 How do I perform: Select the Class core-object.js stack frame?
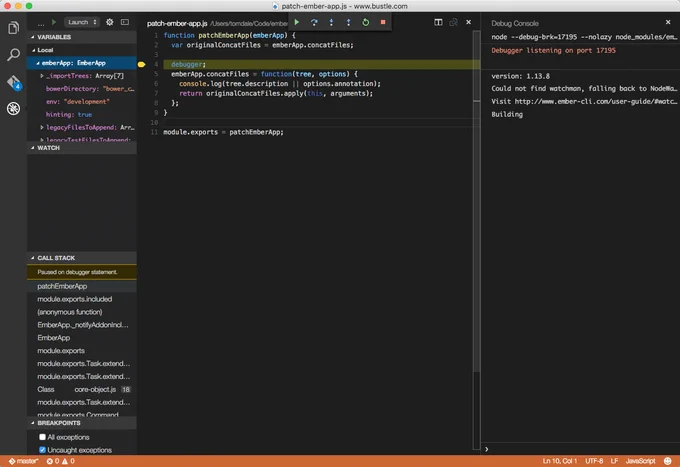[x=82, y=389]
